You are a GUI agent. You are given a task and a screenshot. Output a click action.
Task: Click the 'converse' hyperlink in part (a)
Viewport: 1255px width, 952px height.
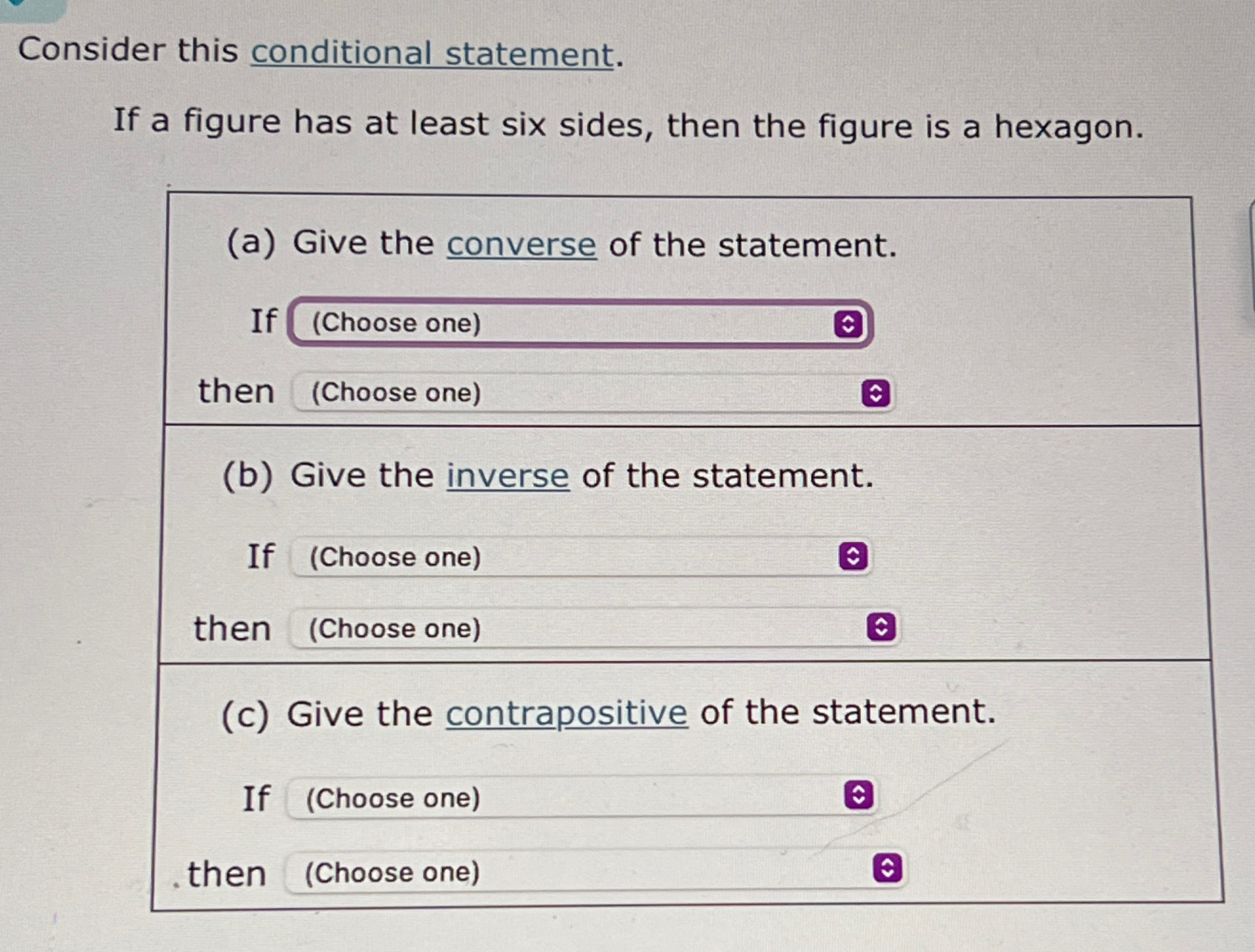click(522, 246)
